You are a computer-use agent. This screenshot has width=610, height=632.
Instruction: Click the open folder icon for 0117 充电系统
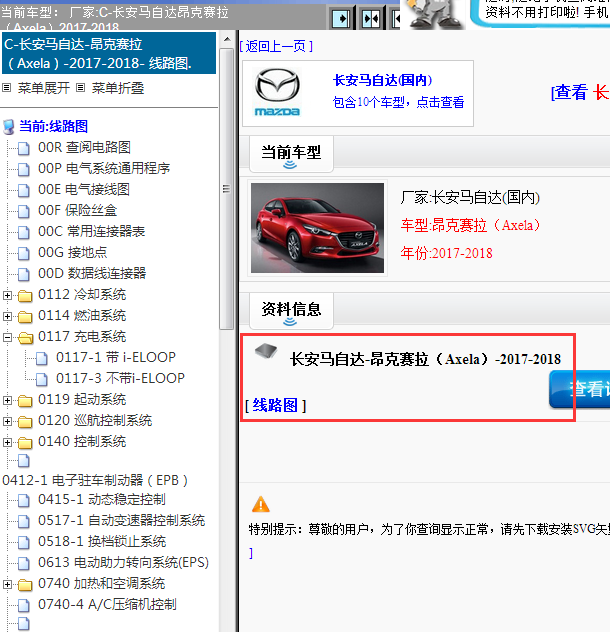pos(25,337)
